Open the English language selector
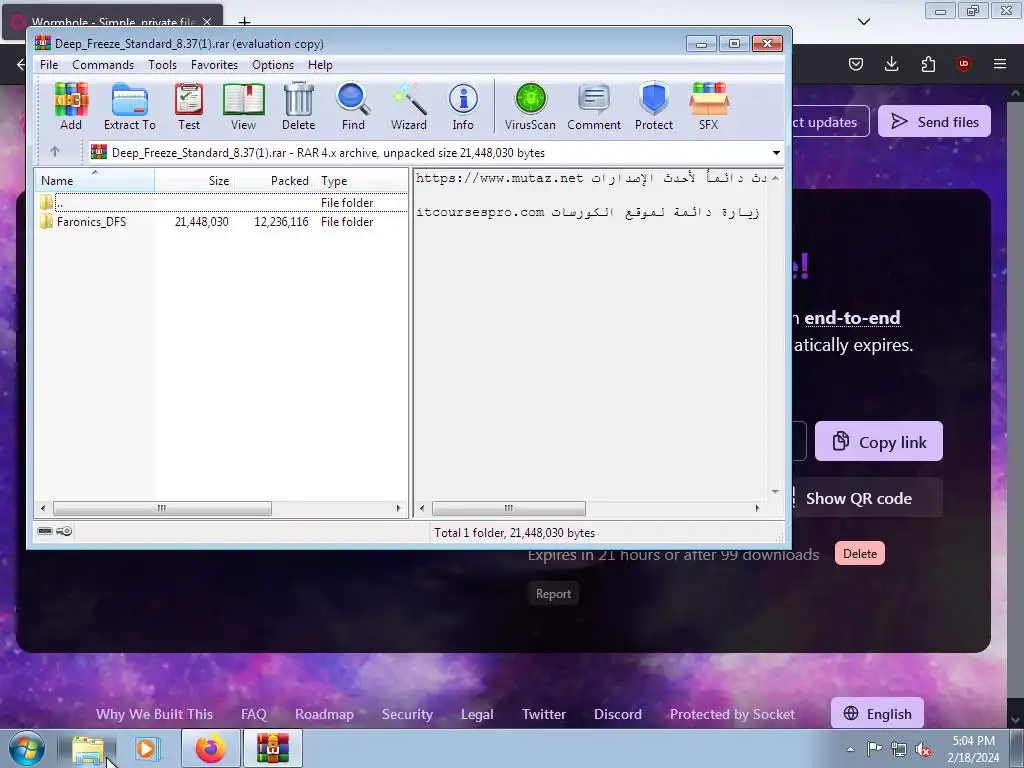This screenshot has height=768, width=1024. pos(877,714)
